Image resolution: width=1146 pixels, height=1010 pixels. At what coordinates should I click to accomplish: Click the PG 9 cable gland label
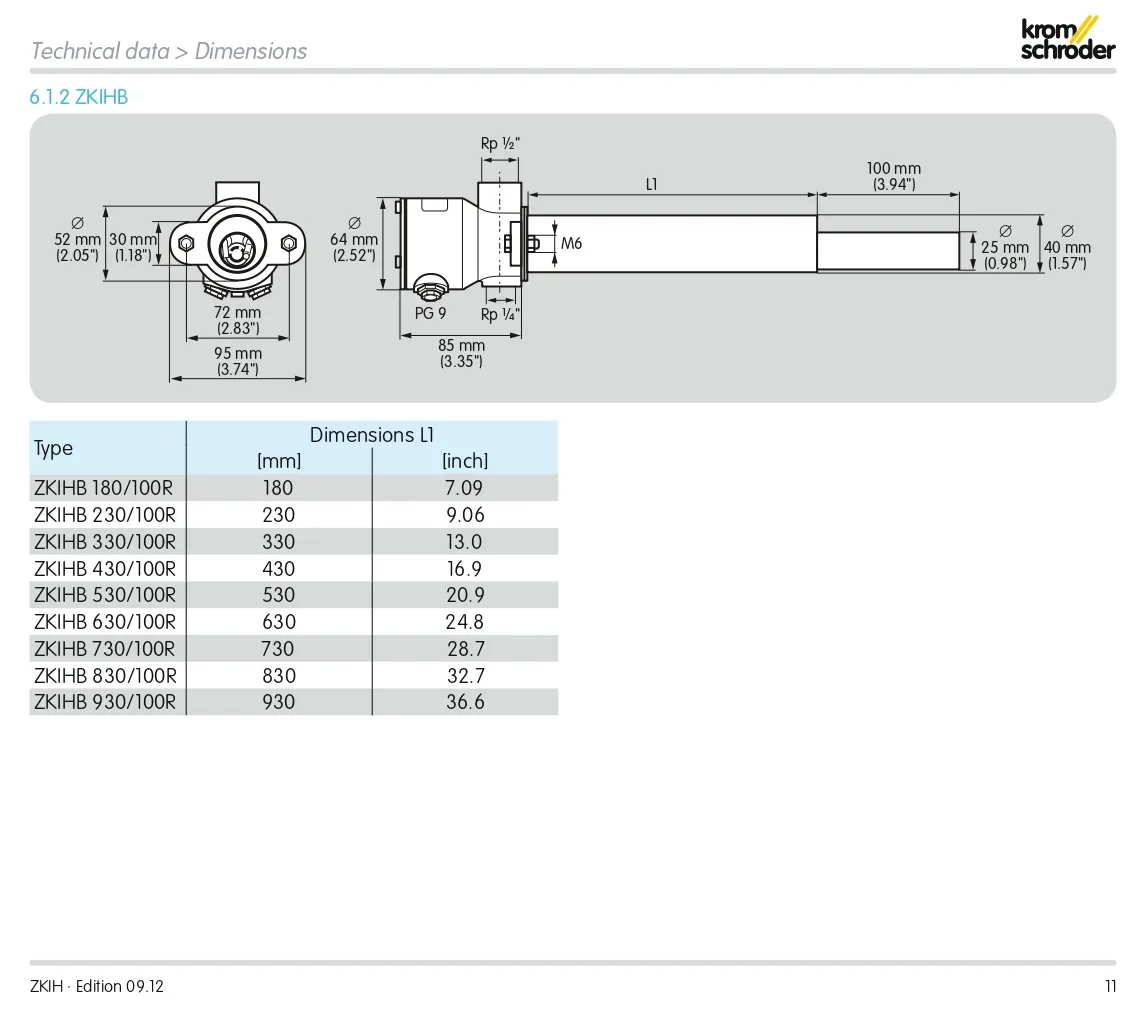click(x=430, y=313)
